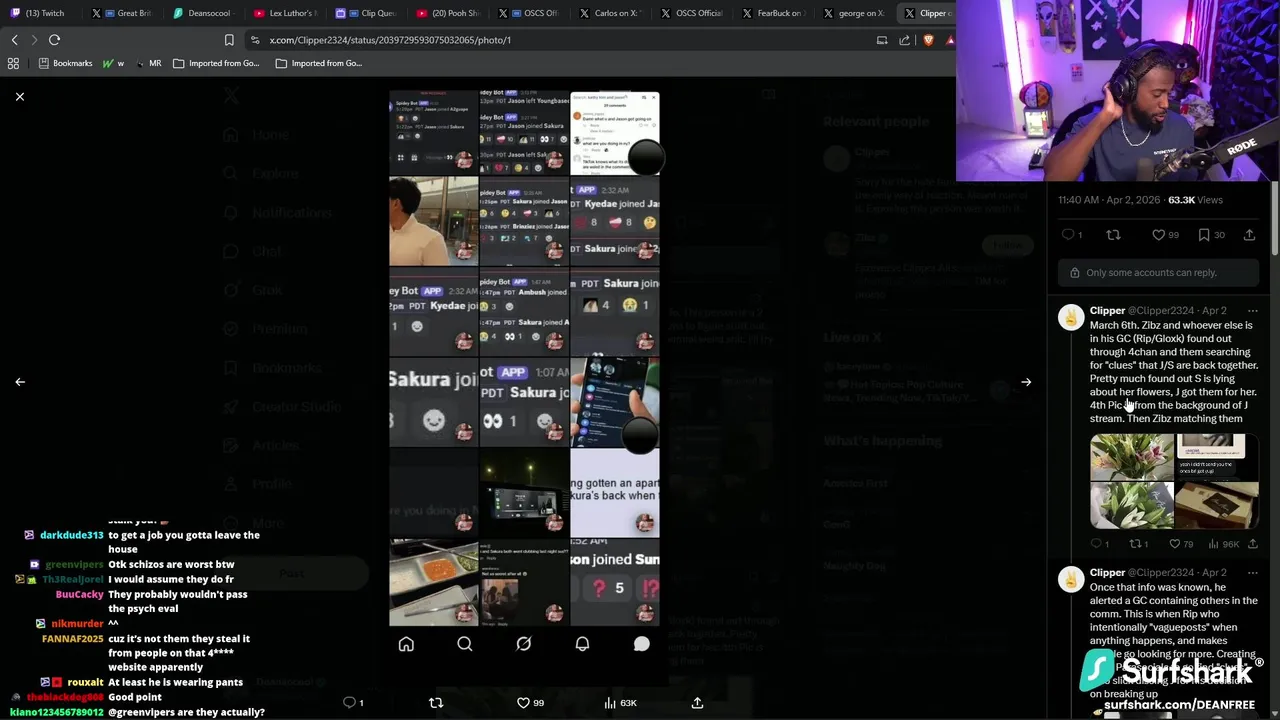This screenshot has height=720, width=1280.
Task: Open the more options on March 6th reply
Action: [x=1252, y=311]
